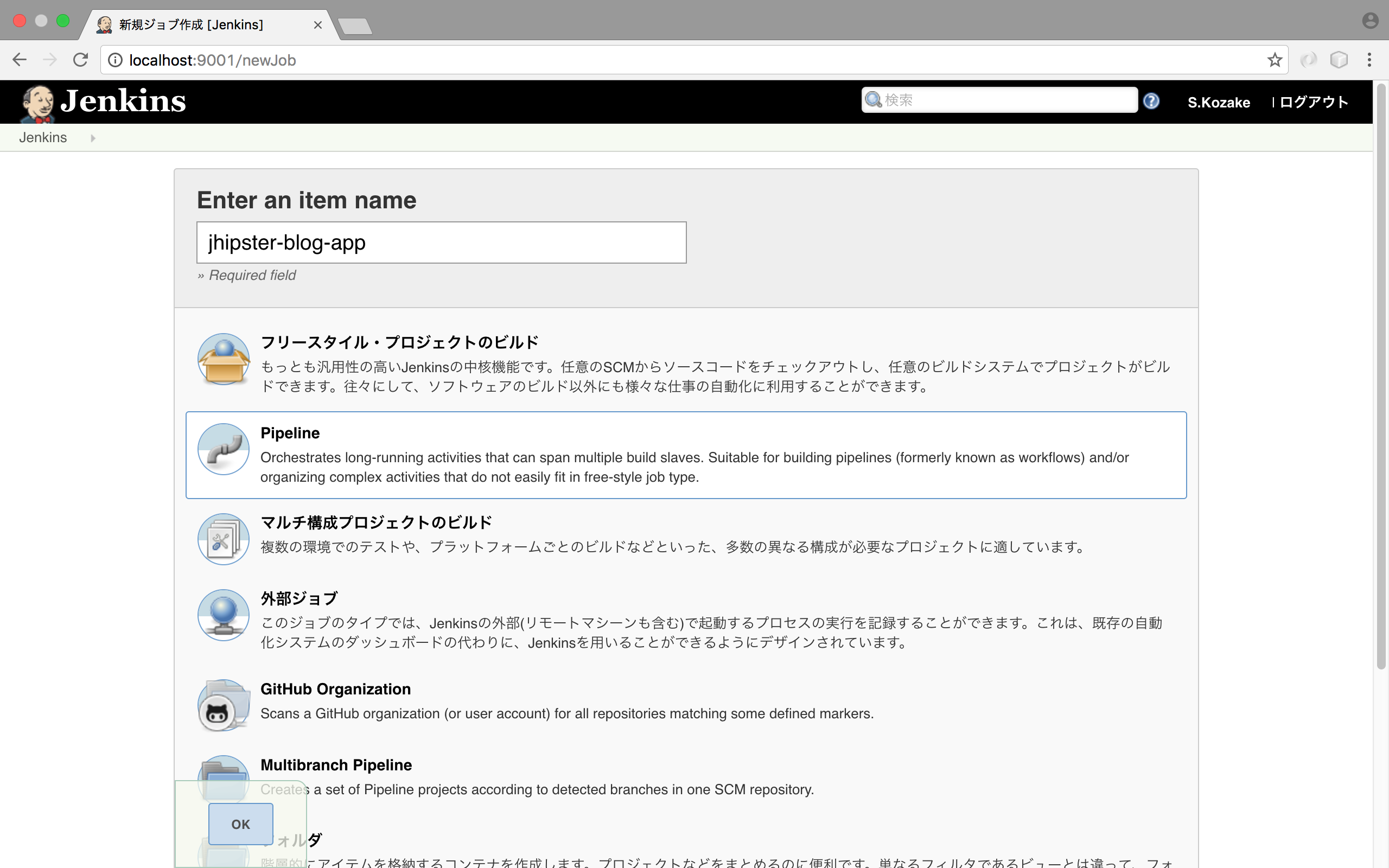Click the description starting '複数の環境でのテストや'
1389x868 pixels.
point(672,547)
